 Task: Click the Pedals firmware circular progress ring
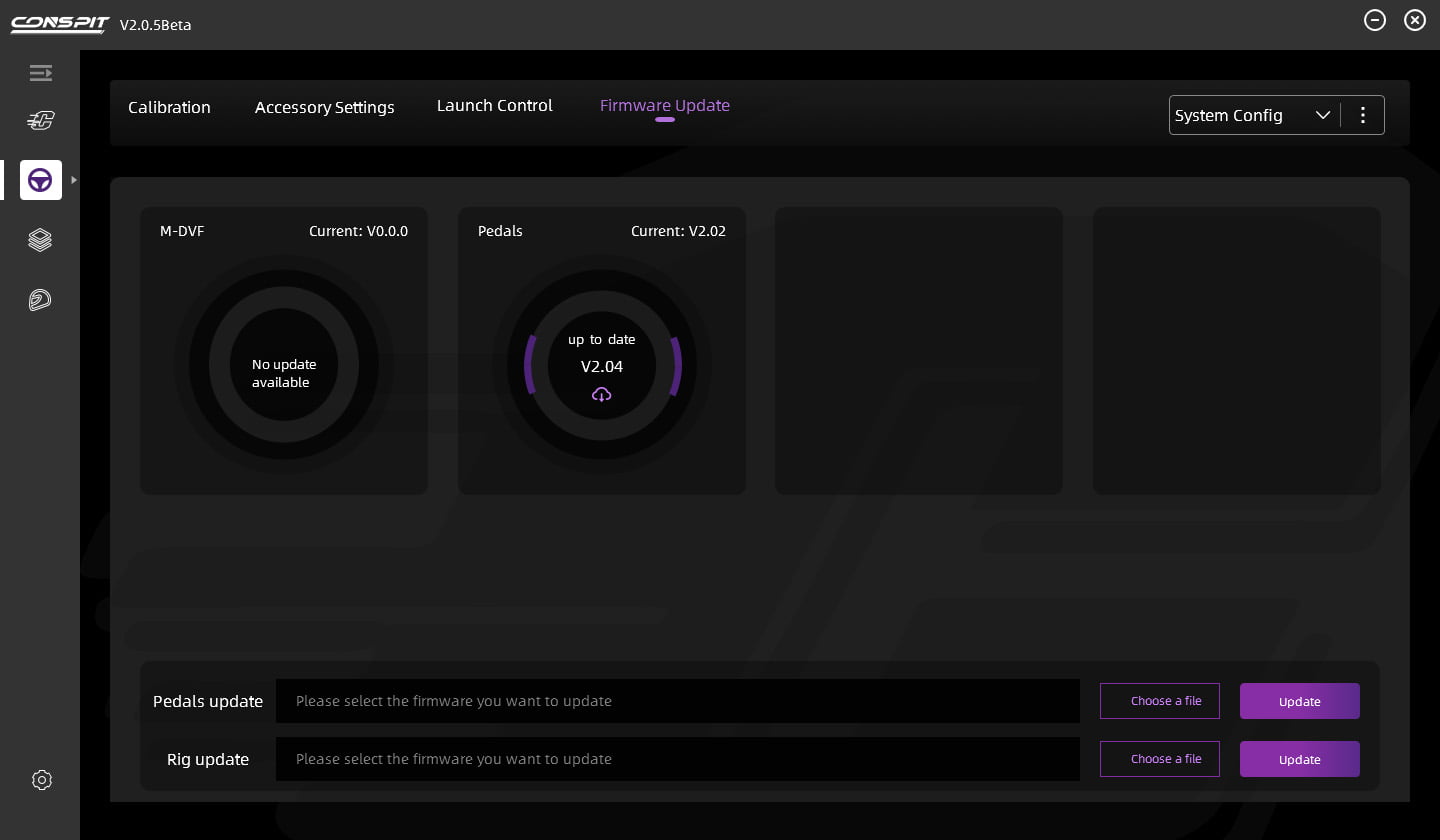pyautogui.click(x=678, y=365)
